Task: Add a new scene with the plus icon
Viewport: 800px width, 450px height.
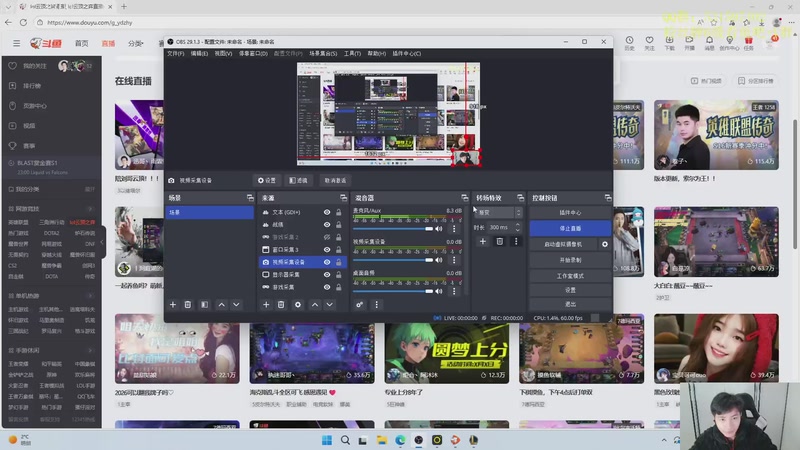Action: click(173, 305)
